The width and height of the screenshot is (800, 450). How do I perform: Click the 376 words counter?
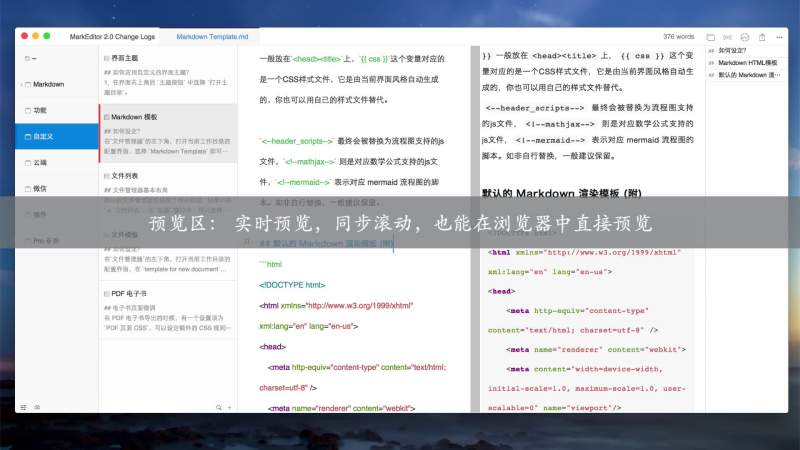pyautogui.click(x=679, y=37)
